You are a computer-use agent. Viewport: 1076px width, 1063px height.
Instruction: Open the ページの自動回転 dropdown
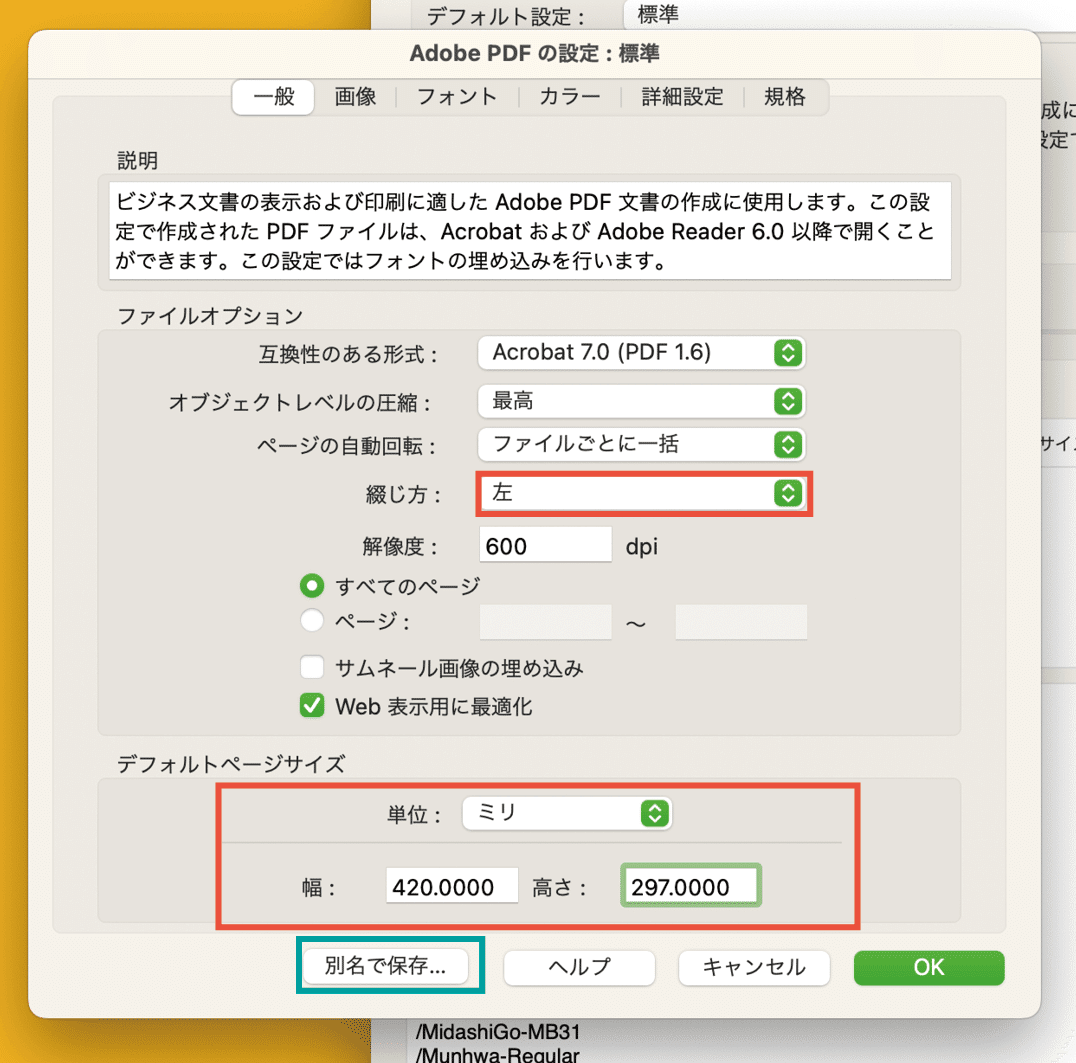coord(641,445)
